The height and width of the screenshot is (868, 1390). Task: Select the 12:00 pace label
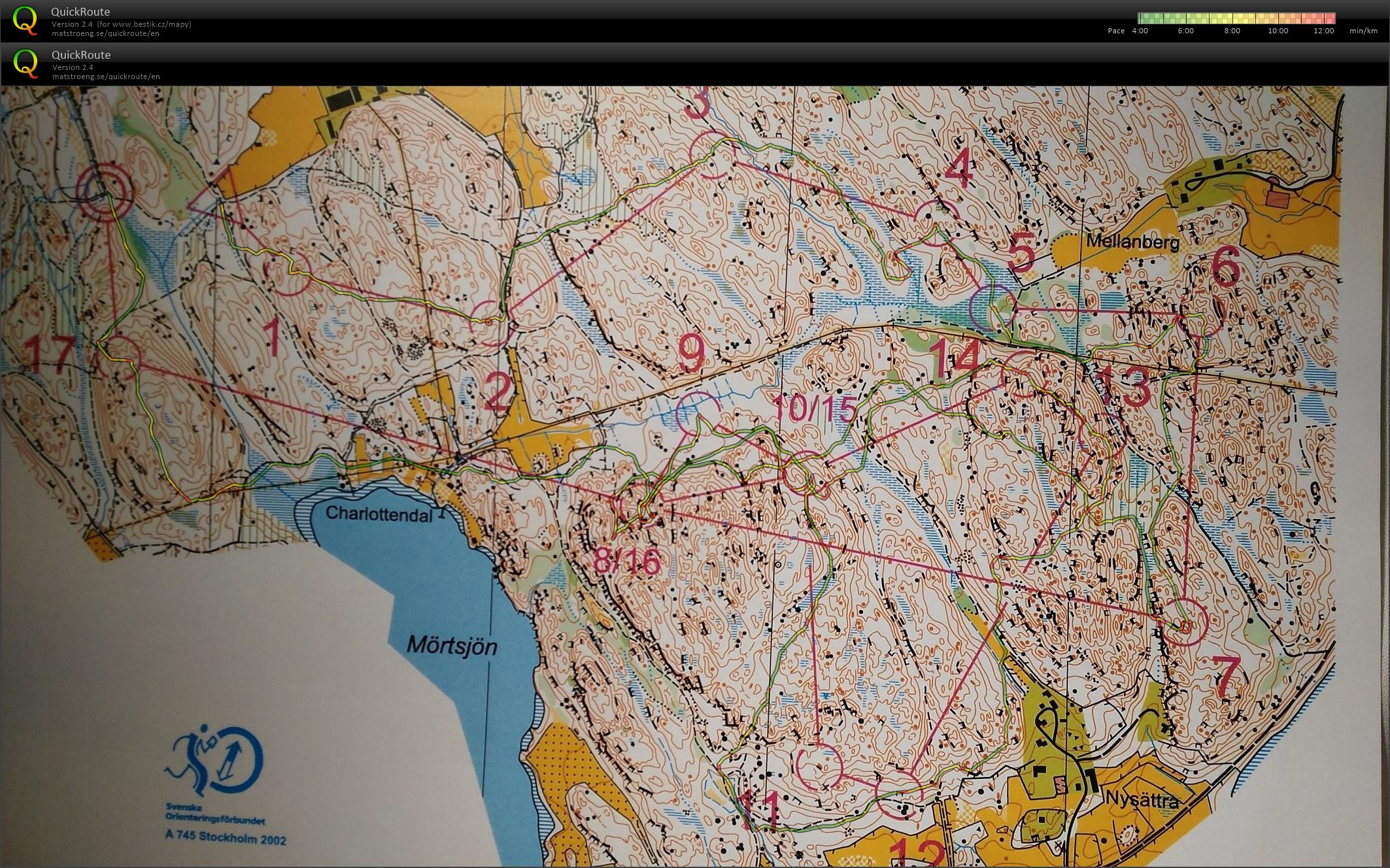click(1323, 31)
